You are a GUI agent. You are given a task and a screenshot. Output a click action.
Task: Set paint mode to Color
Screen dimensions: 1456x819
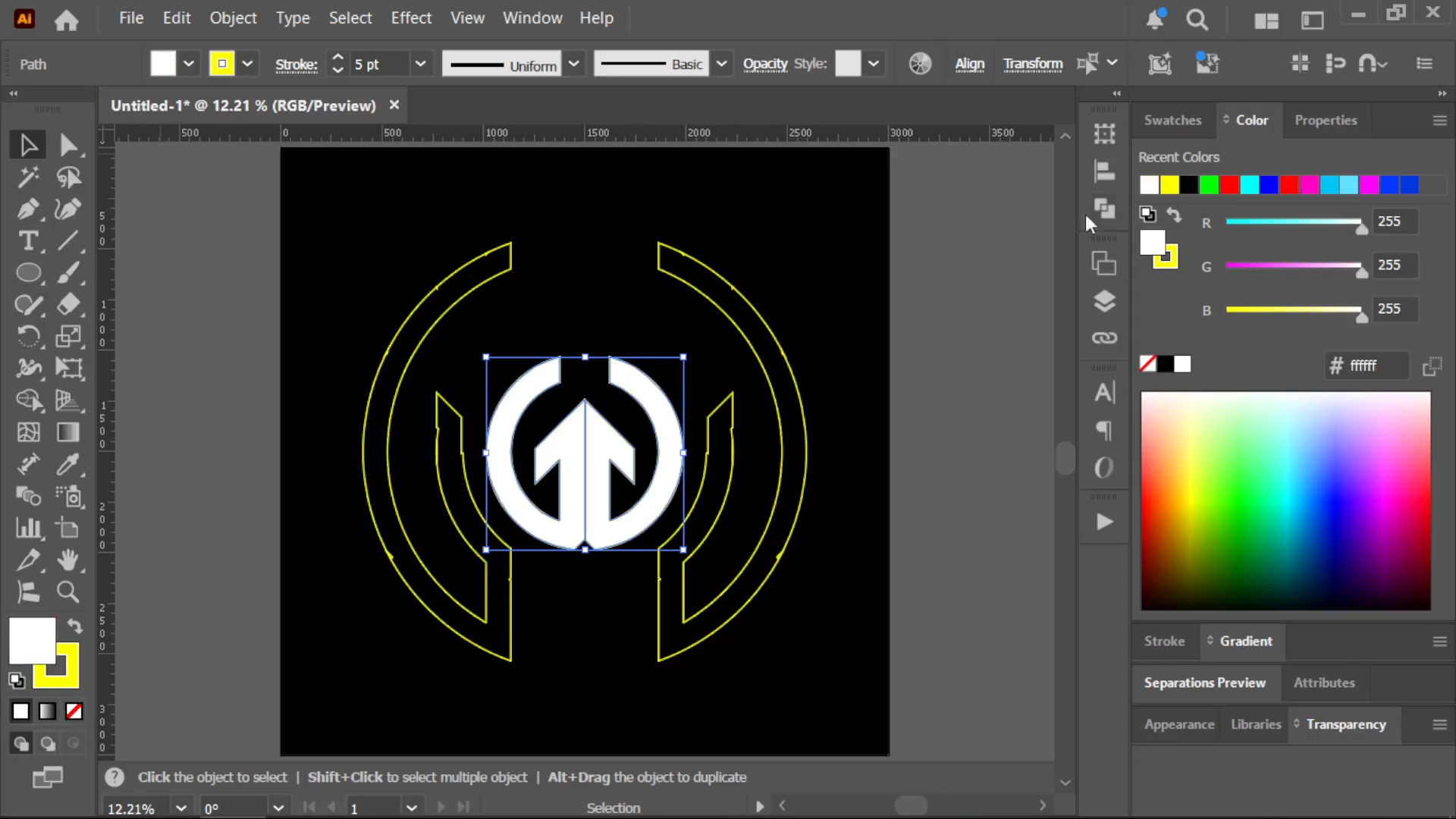click(x=20, y=711)
